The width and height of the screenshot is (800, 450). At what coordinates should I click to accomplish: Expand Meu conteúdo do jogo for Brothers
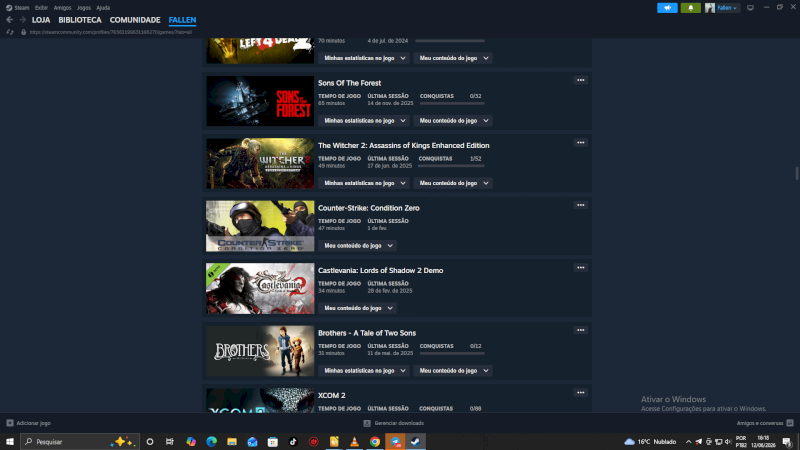pos(453,370)
